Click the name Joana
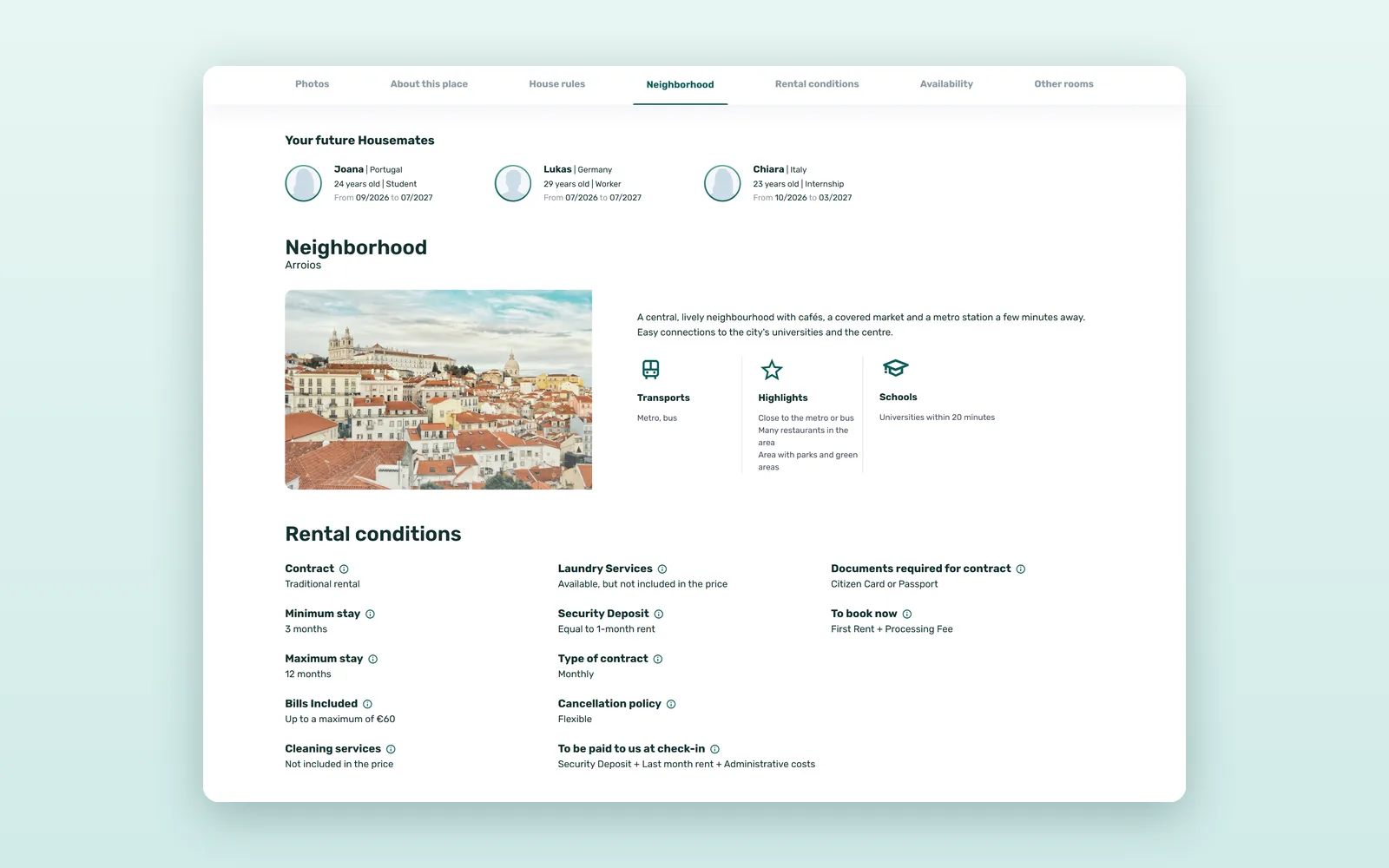Image resolution: width=1389 pixels, height=868 pixels. pyautogui.click(x=349, y=169)
